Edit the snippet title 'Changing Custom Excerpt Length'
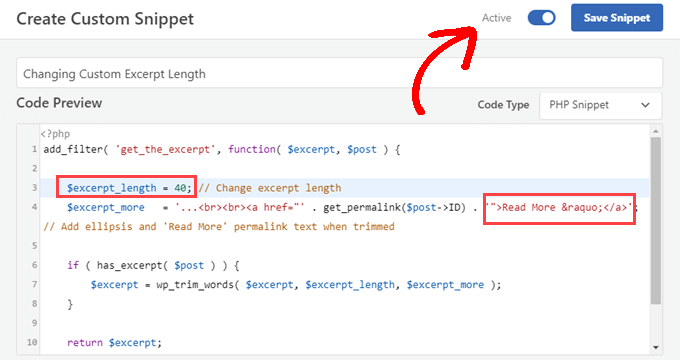 pos(339,73)
